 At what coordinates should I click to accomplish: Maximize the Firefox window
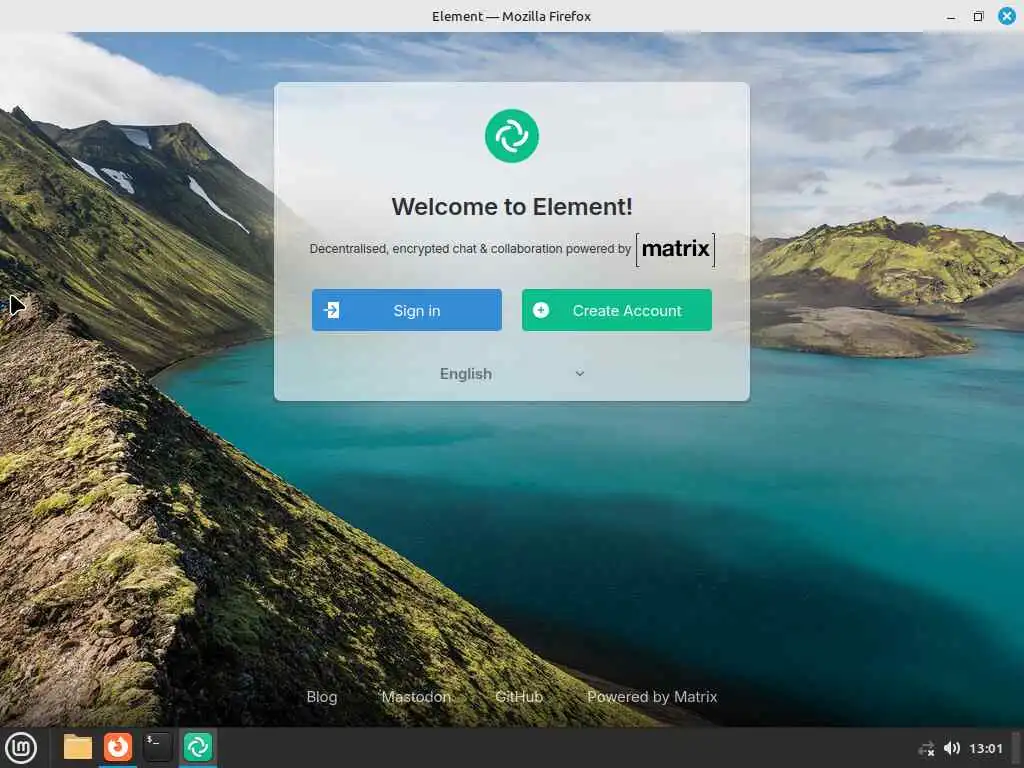pyautogui.click(x=978, y=16)
